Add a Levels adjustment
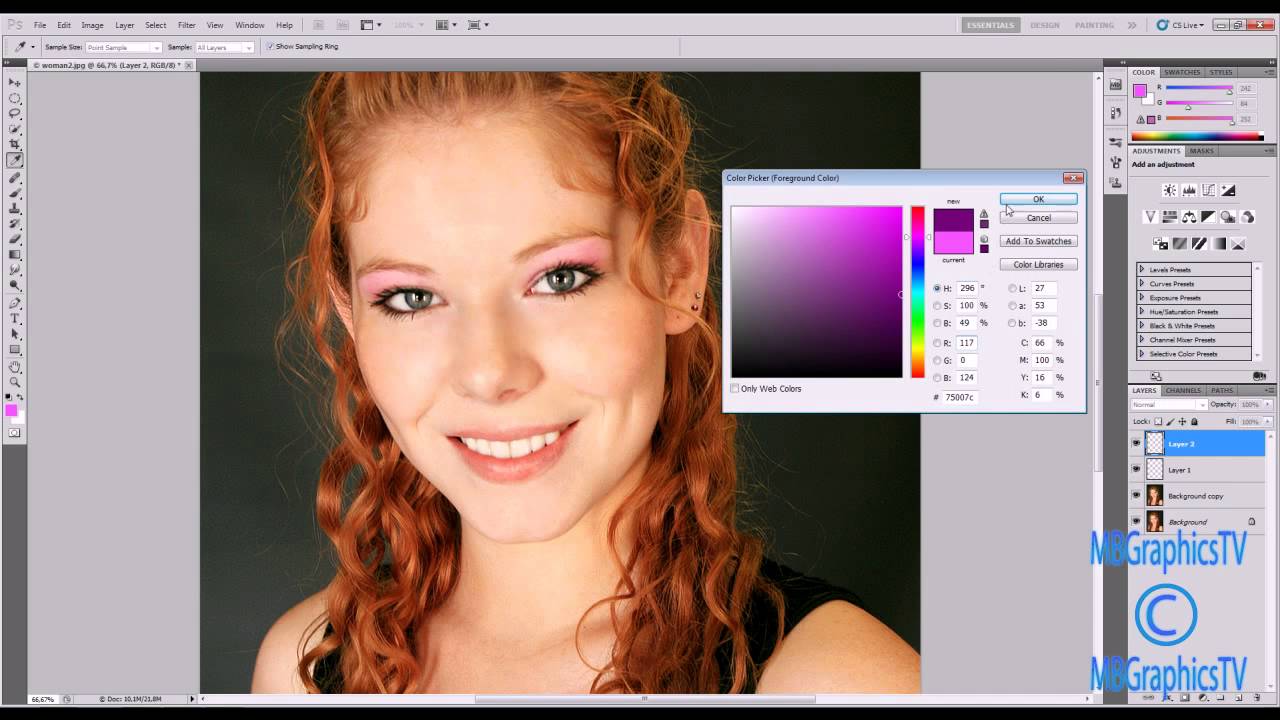This screenshot has width=1280, height=720. 1189,190
